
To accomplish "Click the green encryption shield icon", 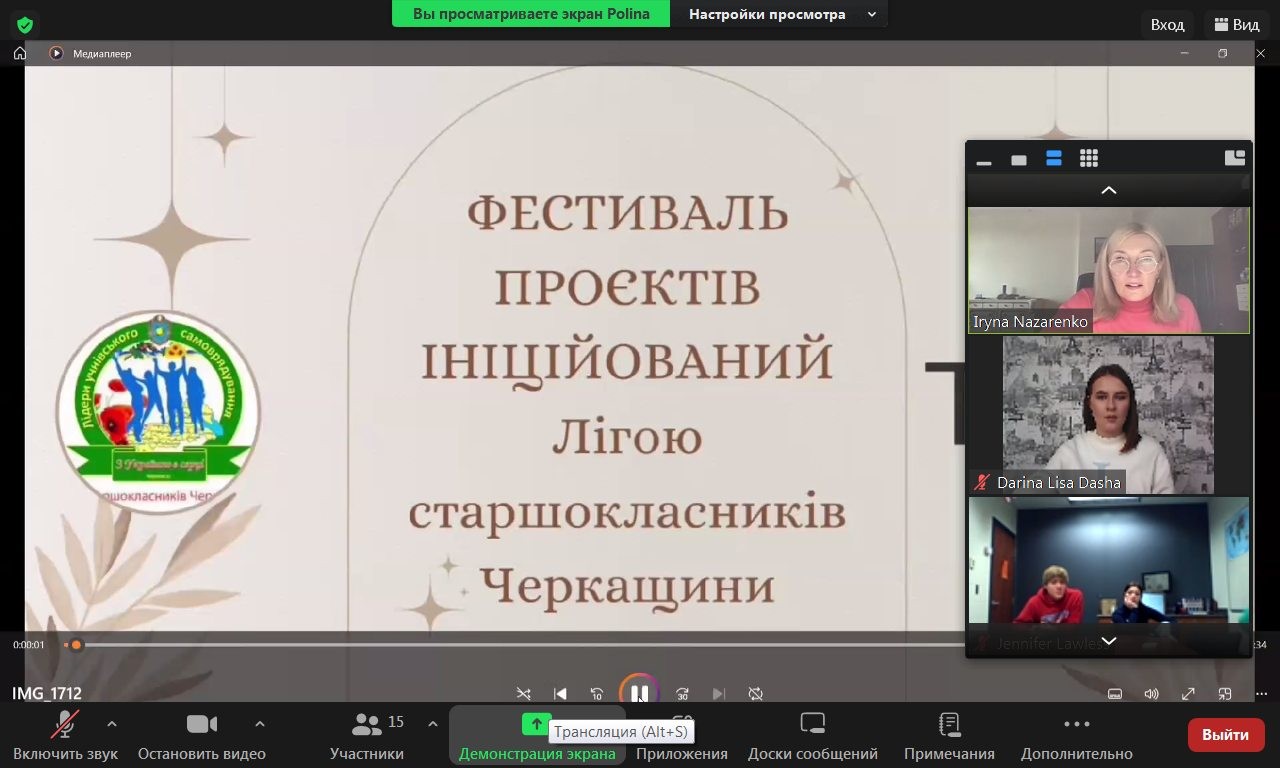I will [x=25, y=25].
